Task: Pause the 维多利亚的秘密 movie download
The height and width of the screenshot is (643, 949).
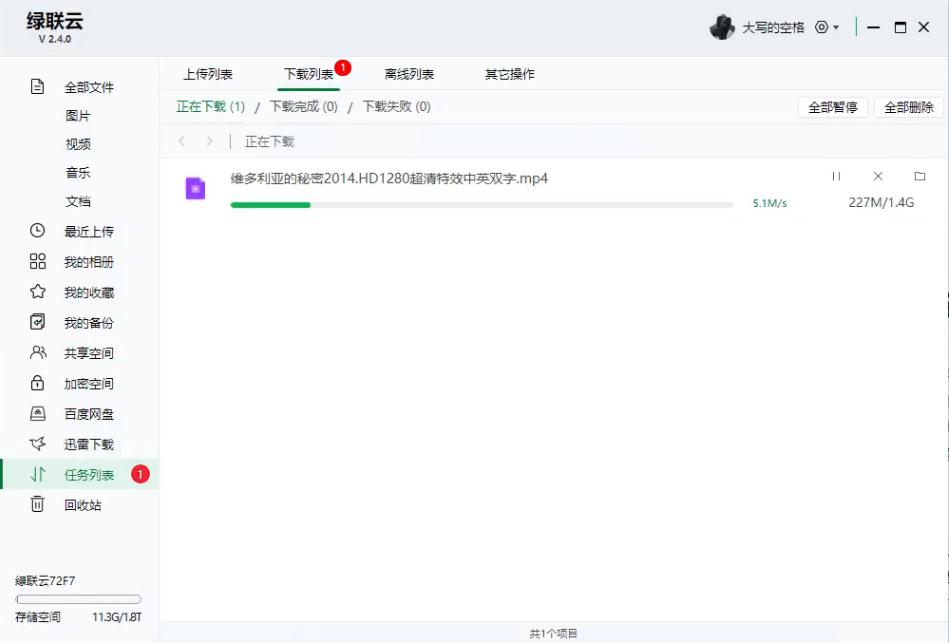Action: click(837, 175)
